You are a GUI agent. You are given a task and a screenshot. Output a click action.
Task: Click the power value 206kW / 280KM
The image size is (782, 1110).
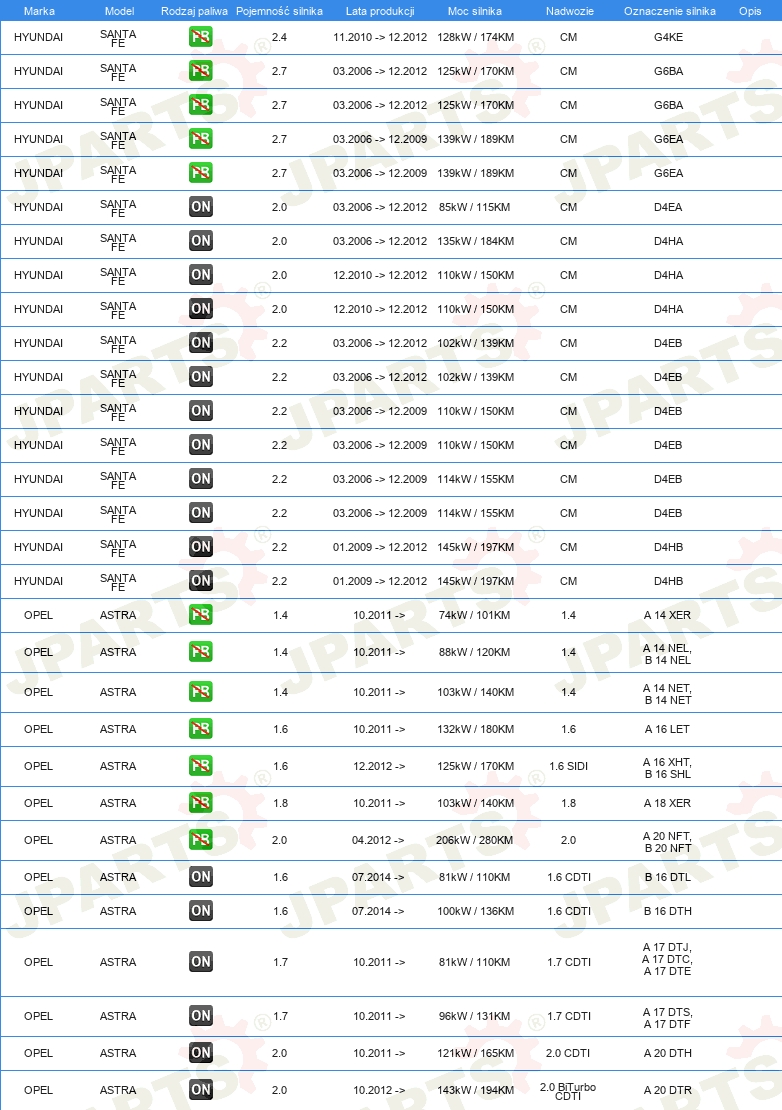(x=475, y=840)
